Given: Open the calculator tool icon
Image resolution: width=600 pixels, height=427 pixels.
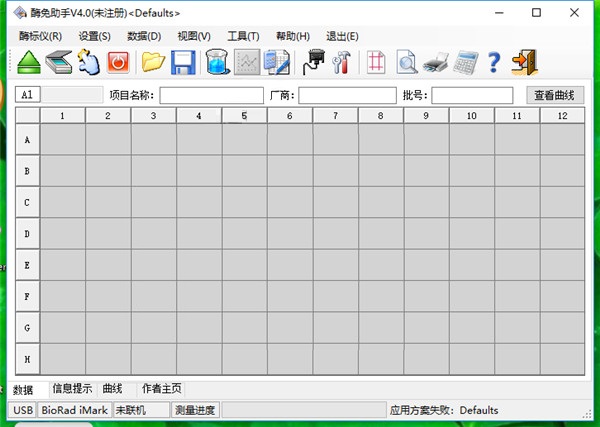Looking at the screenshot, I should point(464,62).
